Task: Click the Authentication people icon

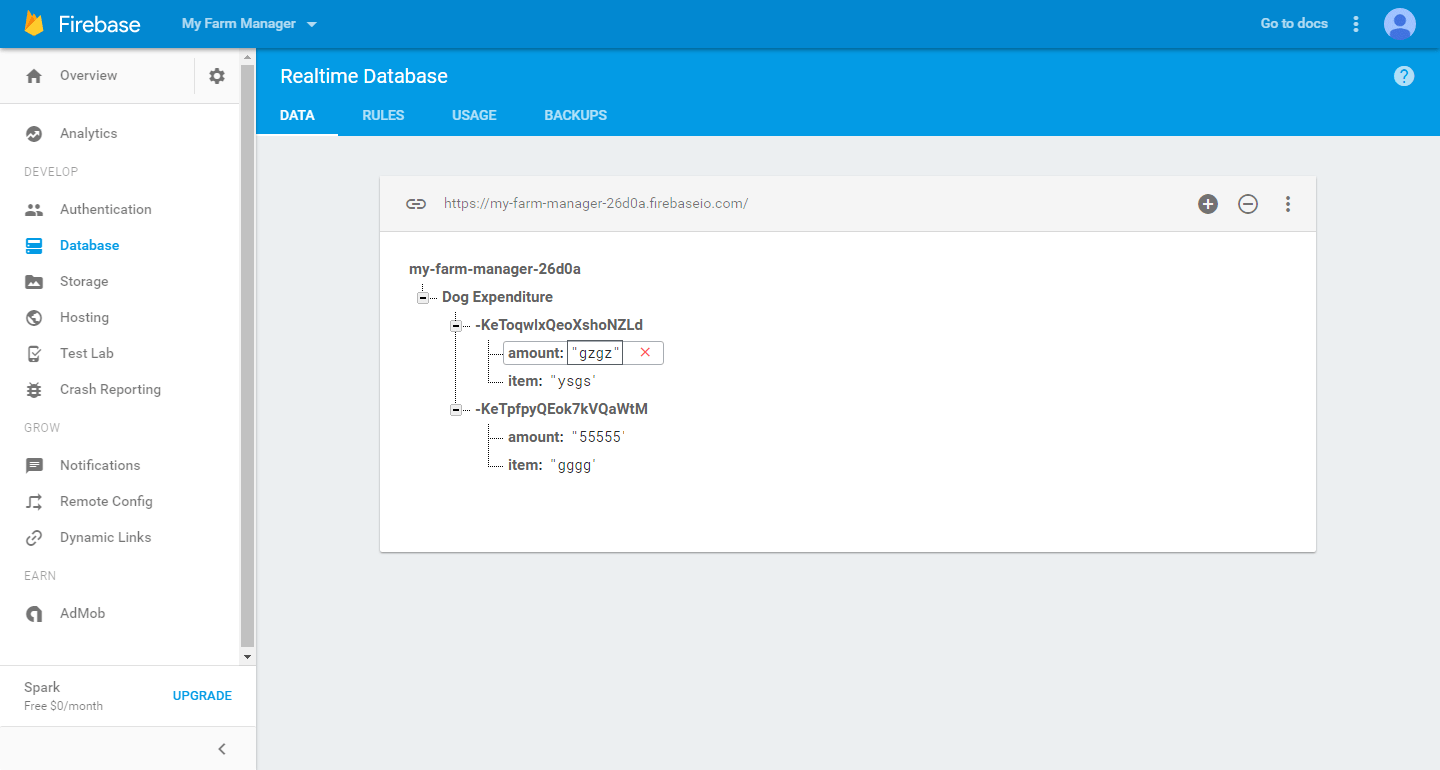Action: (x=34, y=210)
